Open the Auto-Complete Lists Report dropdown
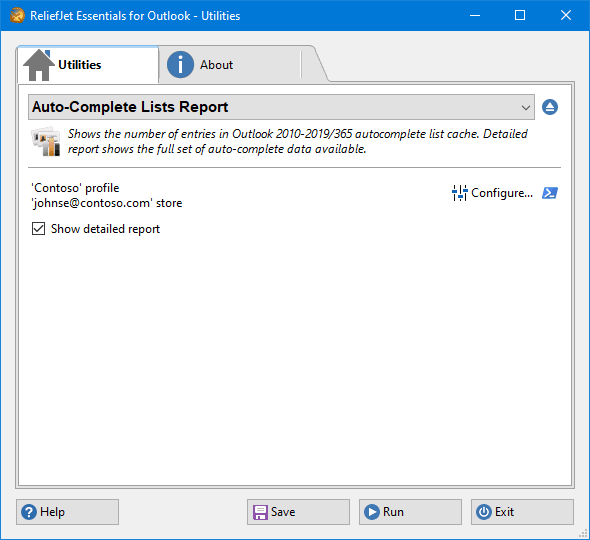Viewport: 590px width, 540px height. coord(281,107)
